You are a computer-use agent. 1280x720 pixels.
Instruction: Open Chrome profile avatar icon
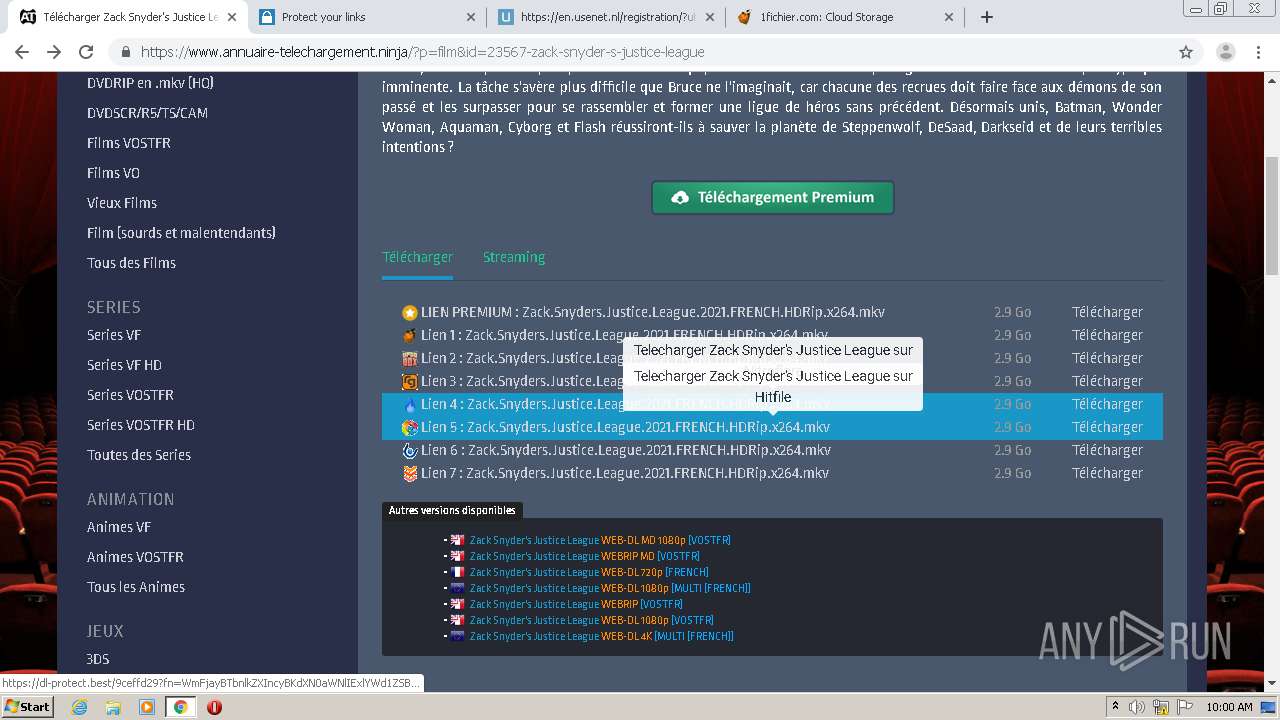coord(1226,52)
